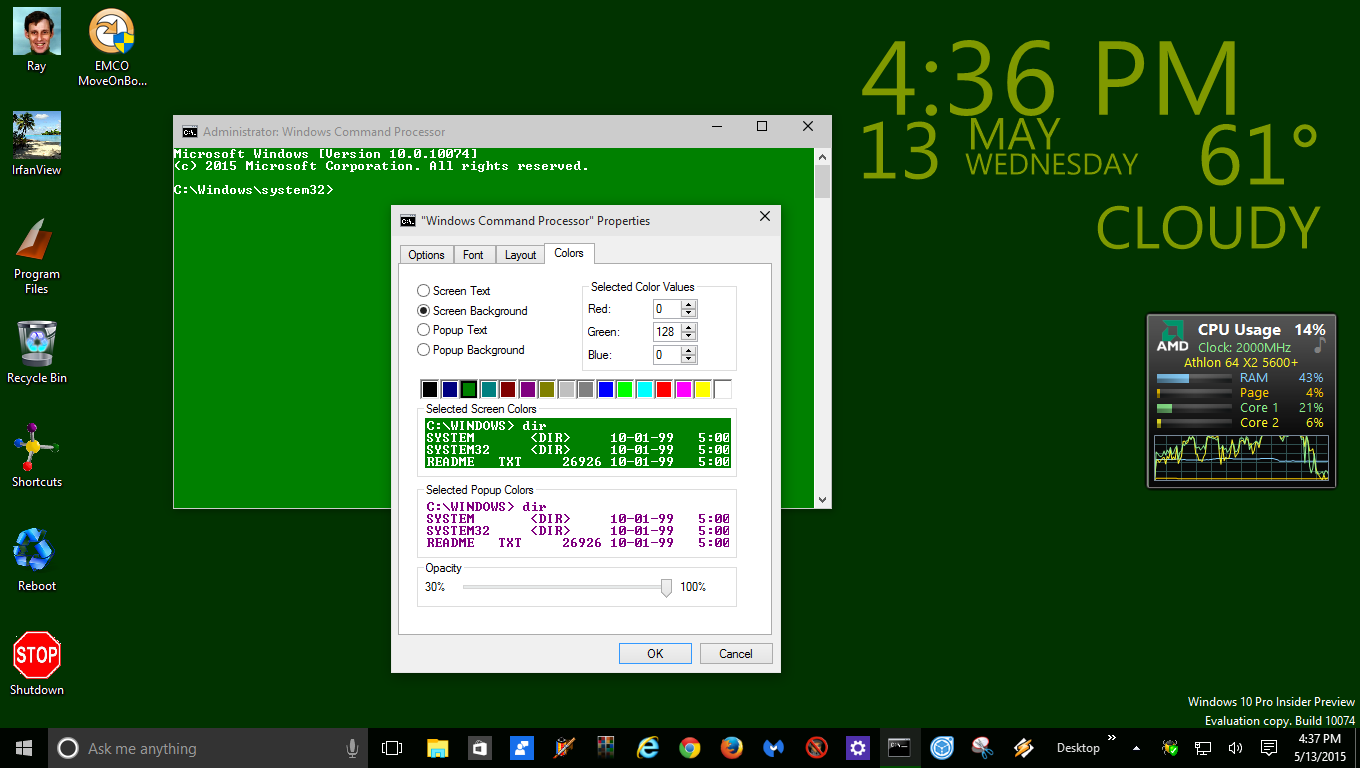This screenshot has height=768, width=1360.
Task: Switch to the Font tab
Action: (x=474, y=254)
